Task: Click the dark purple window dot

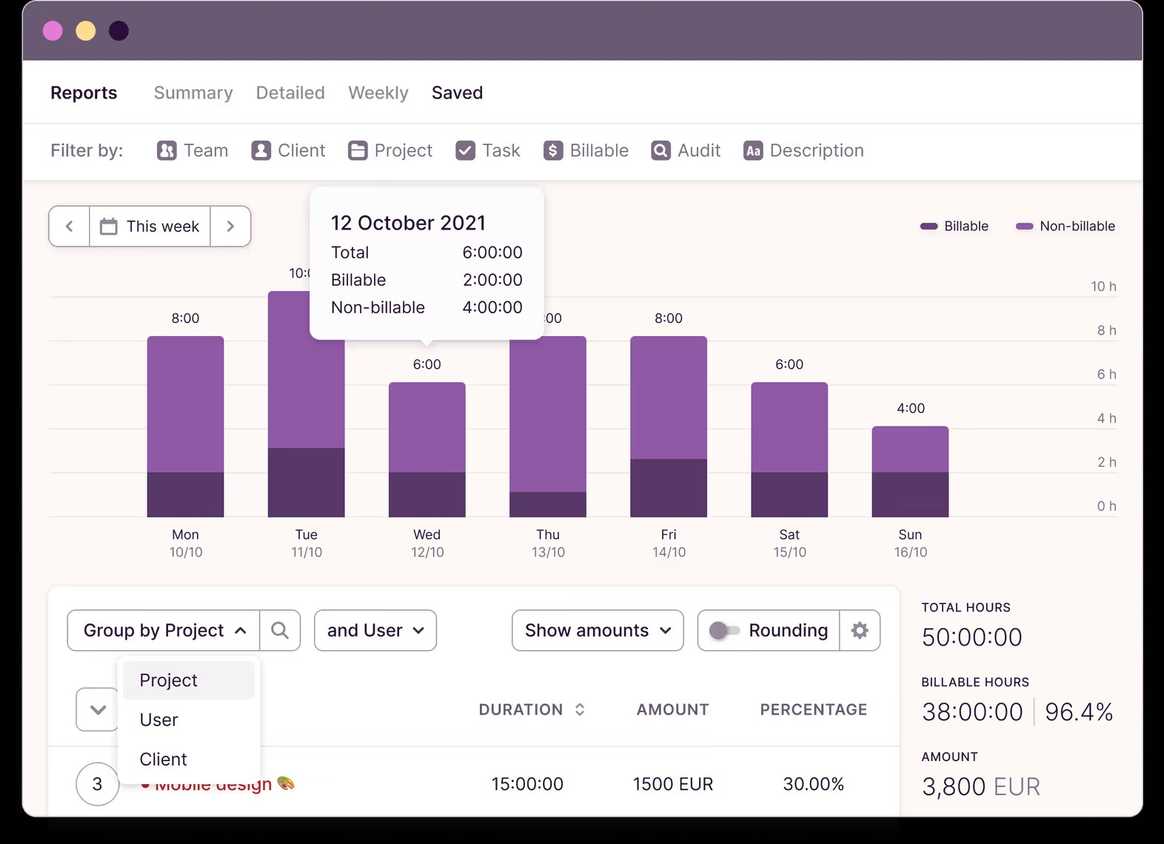Action: [119, 30]
